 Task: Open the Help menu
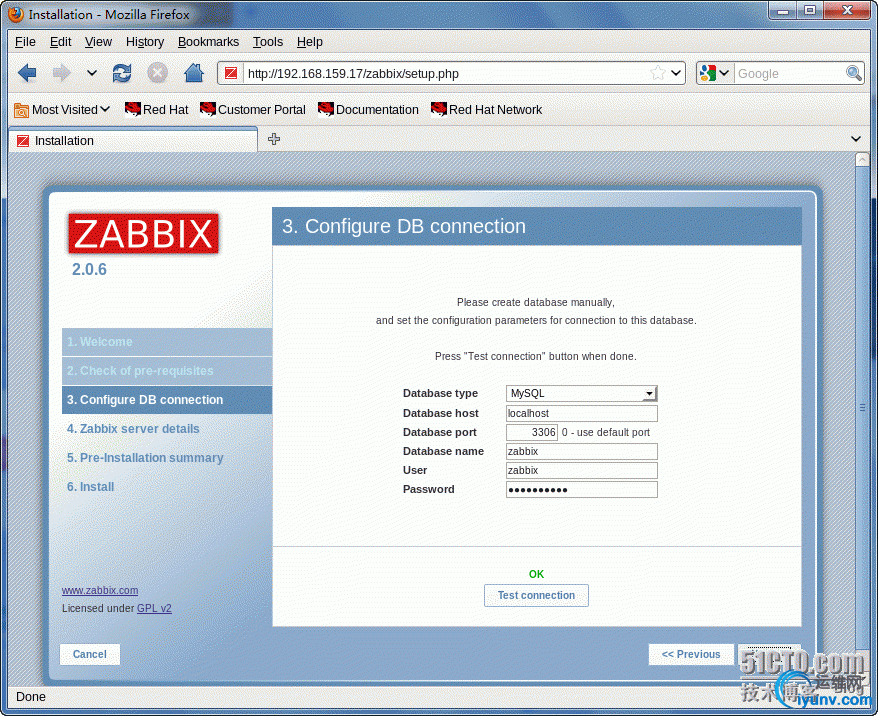pos(310,42)
